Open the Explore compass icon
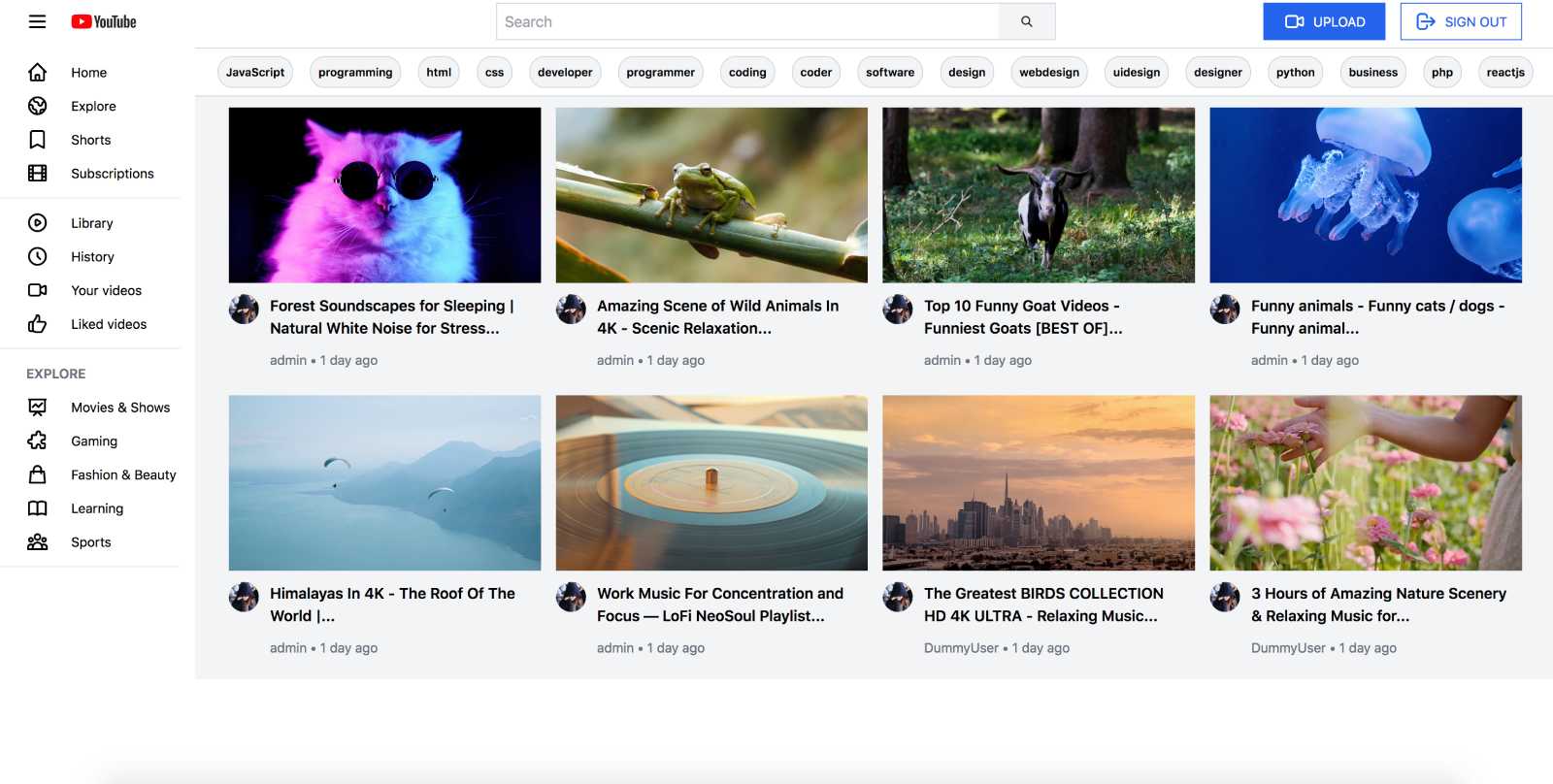Image resolution: width=1553 pixels, height=784 pixels. (37, 106)
